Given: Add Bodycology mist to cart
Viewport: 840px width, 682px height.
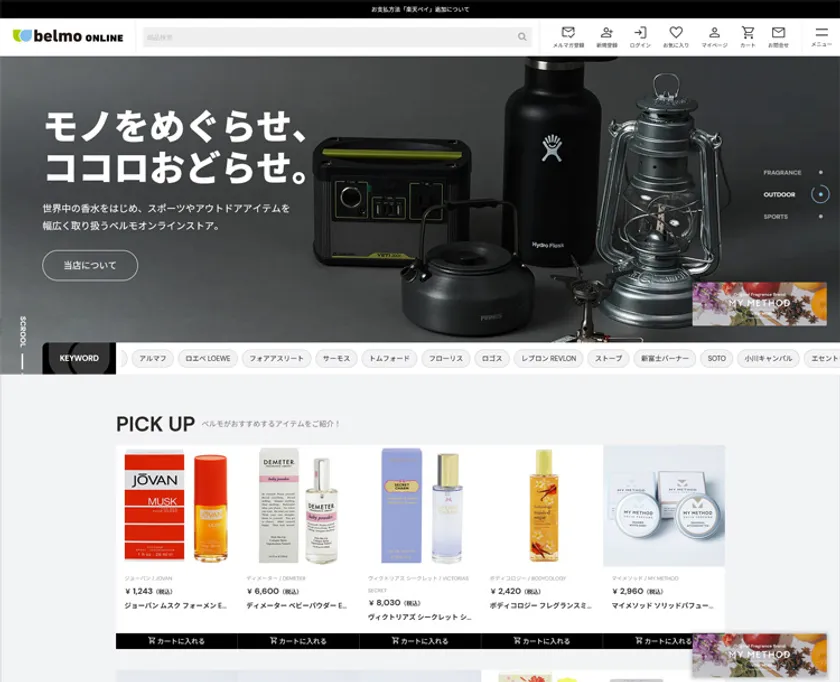Looking at the screenshot, I should (x=542, y=641).
